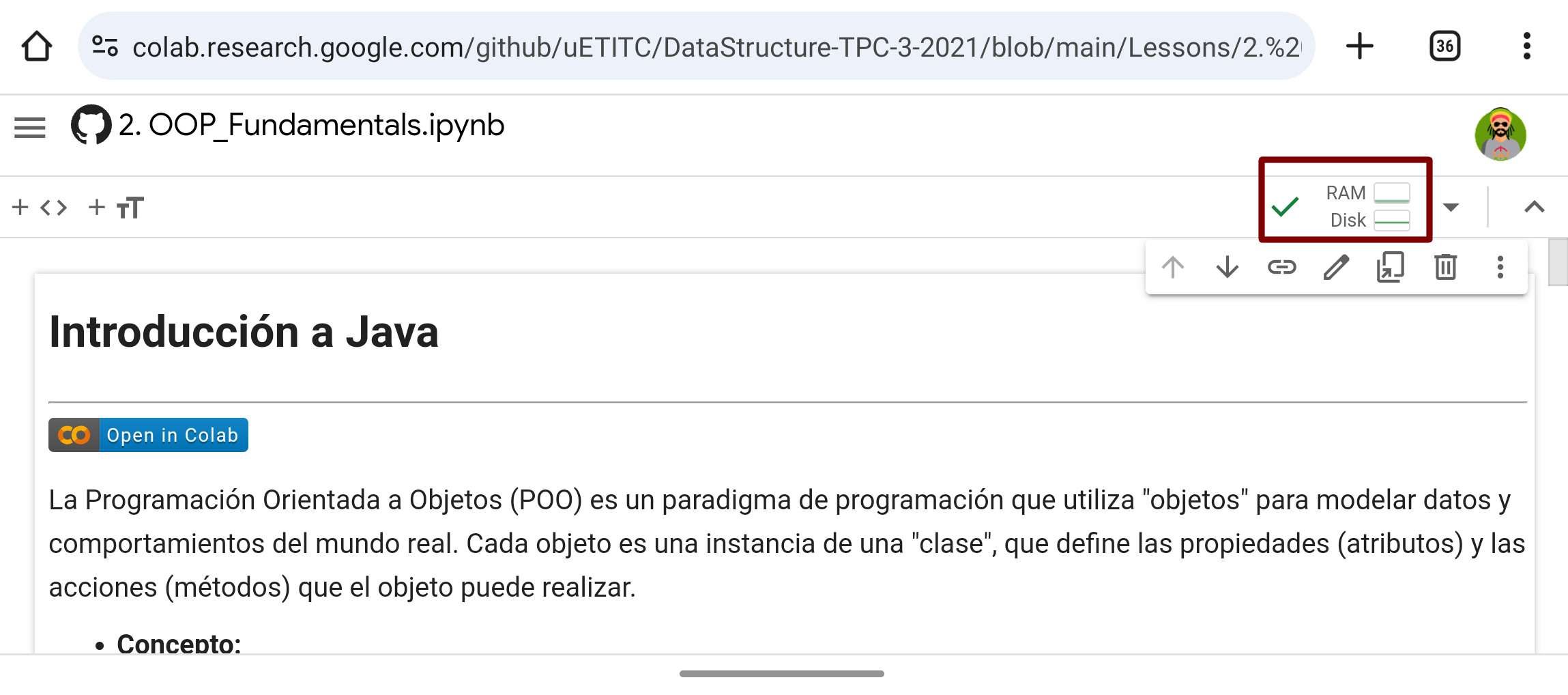Viewport: 1568px width, 695px height.
Task: Click the RAM and Disk resource indicator
Action: tap(1345, 206)
